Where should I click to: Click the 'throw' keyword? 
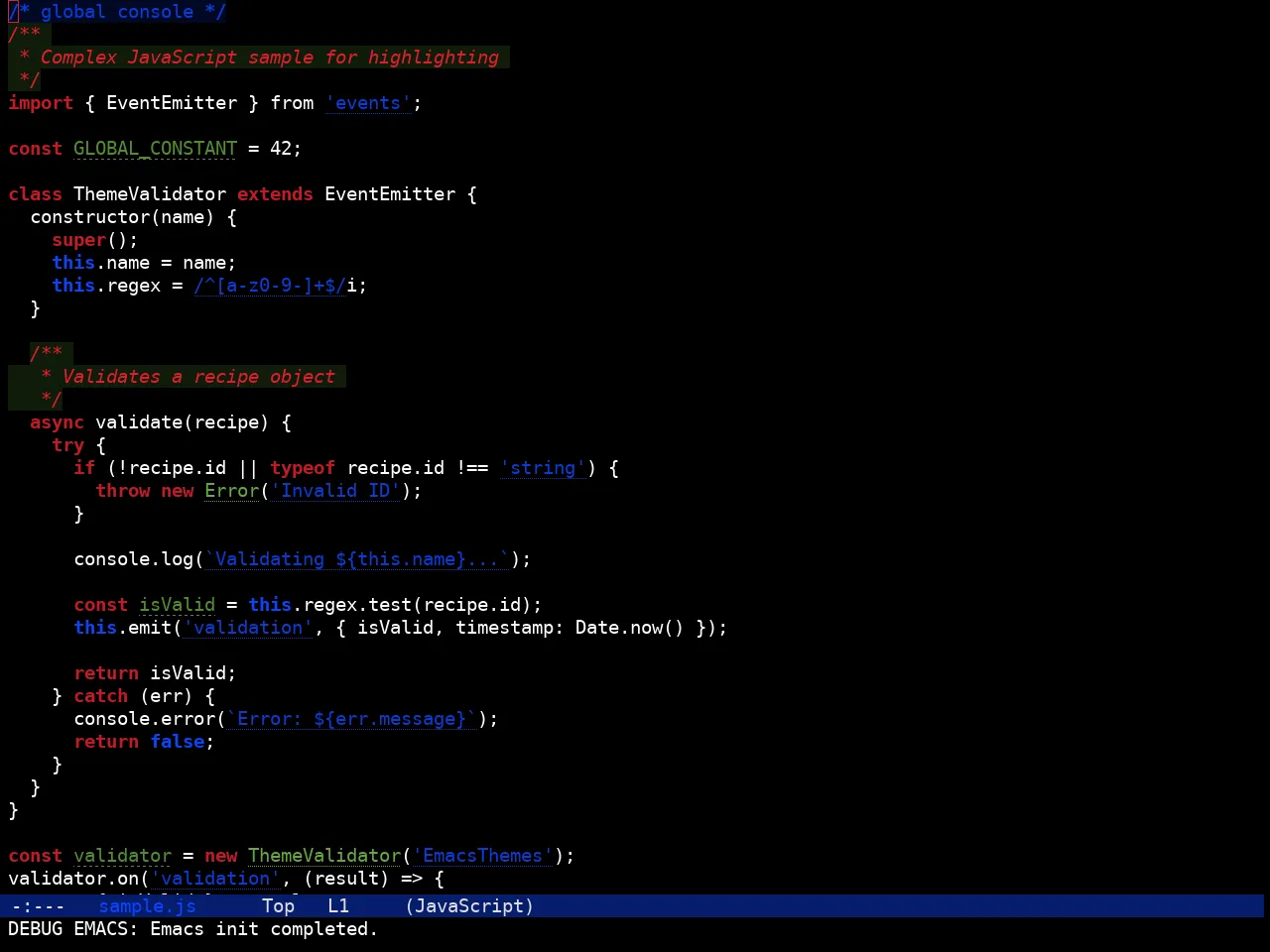tap(122, 491)
